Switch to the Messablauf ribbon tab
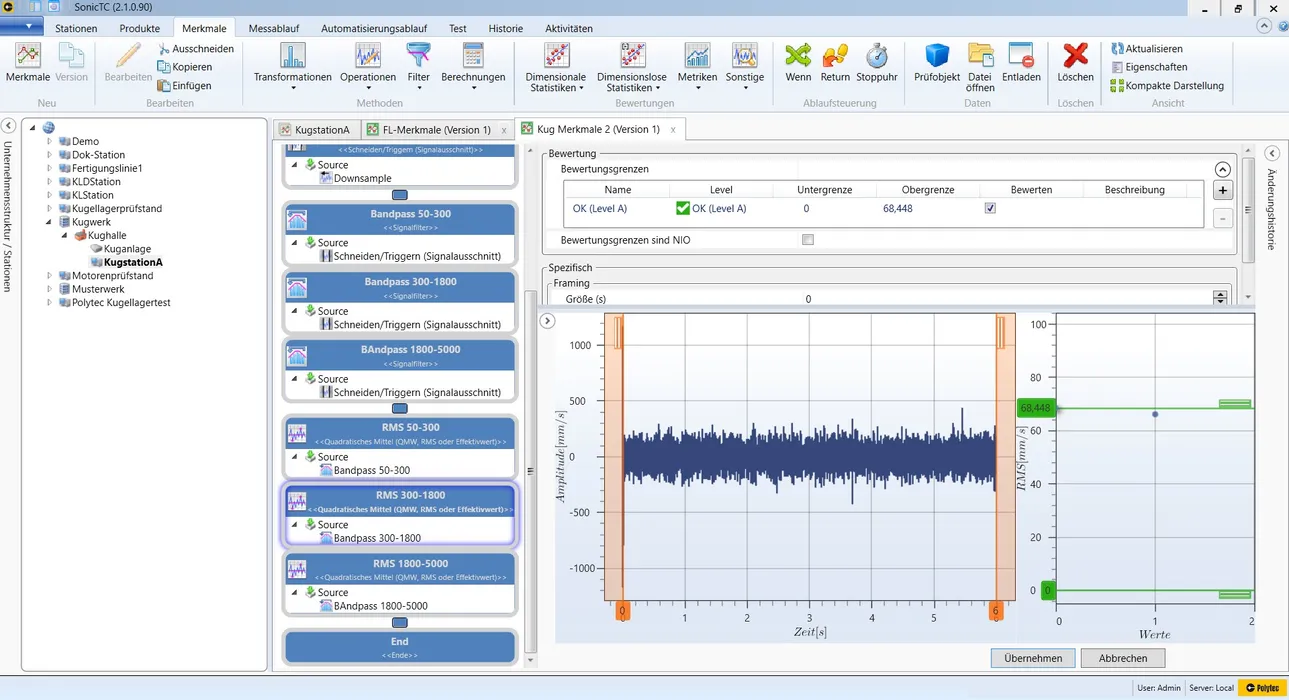The width and height of the screenshot is (1289, 700). [274, 28]
